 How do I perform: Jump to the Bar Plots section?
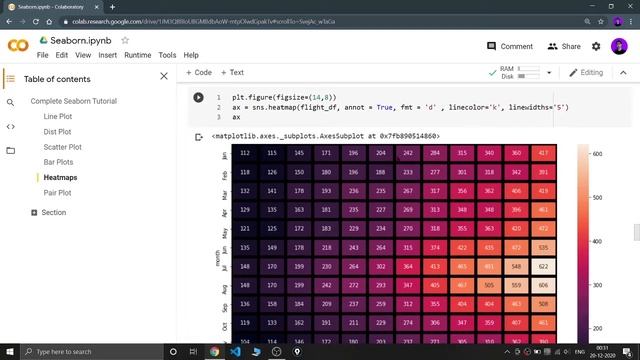pyautogui.click(x=58, y=162)
